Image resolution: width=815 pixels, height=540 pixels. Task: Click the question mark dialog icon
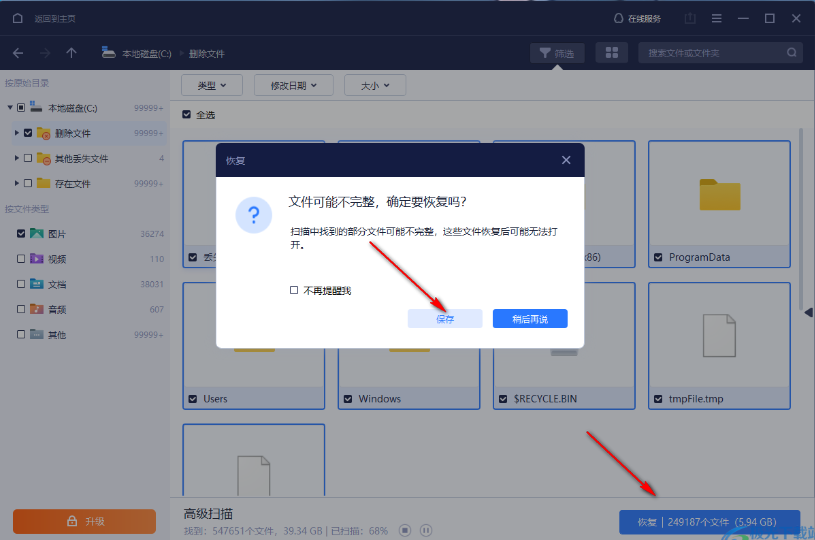[x=254, y=215]
